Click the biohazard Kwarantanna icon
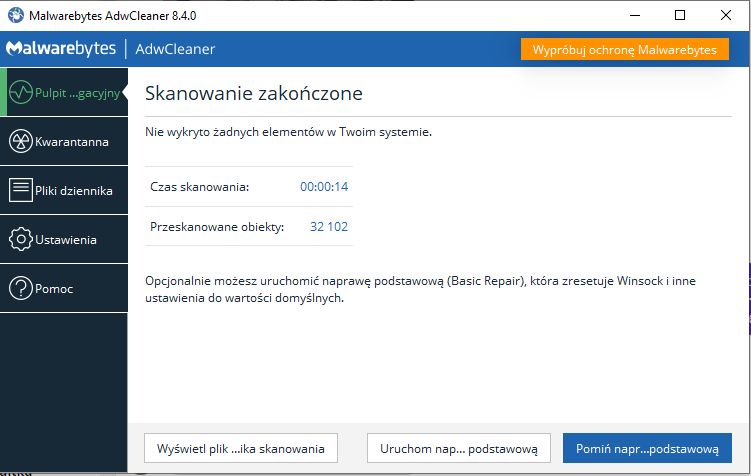This screenshot has height=476, width=751. point(20,141)
